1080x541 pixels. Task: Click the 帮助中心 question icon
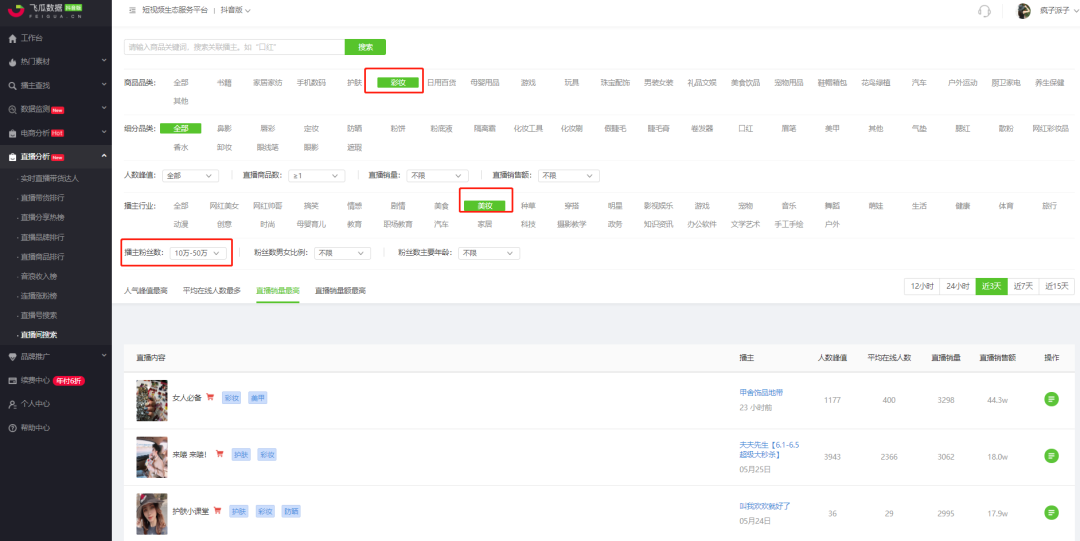tap(12, 427)
